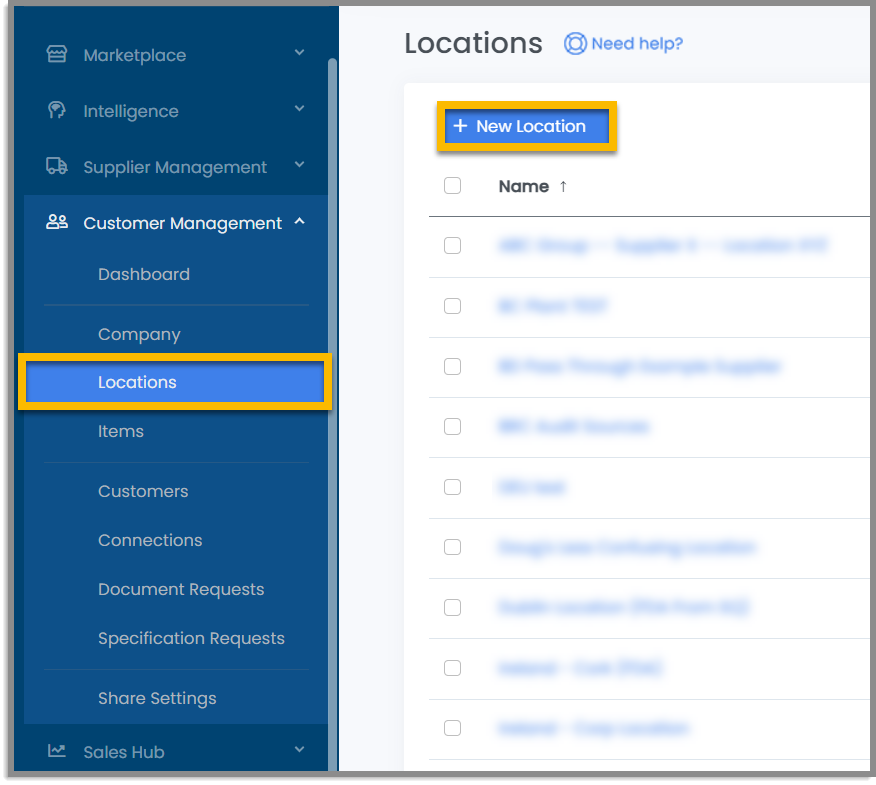Select the Marketplace storefront icon
Image resolution: width=876 pixels, height=785 pixels.
[x=57, y=55]
